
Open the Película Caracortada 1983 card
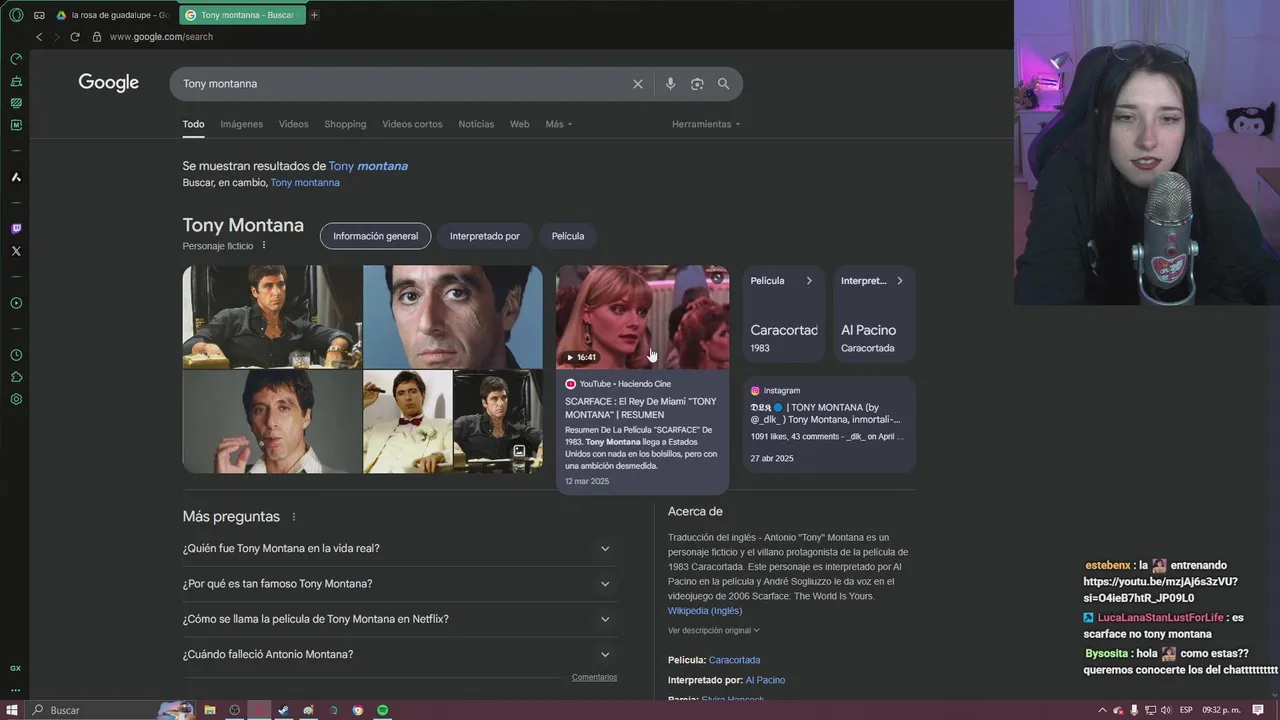coord(784,313)
